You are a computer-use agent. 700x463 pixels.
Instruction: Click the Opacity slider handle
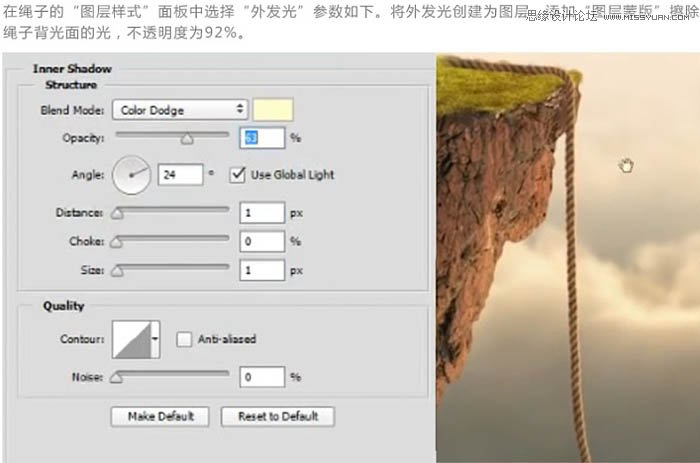coord(186,139)
